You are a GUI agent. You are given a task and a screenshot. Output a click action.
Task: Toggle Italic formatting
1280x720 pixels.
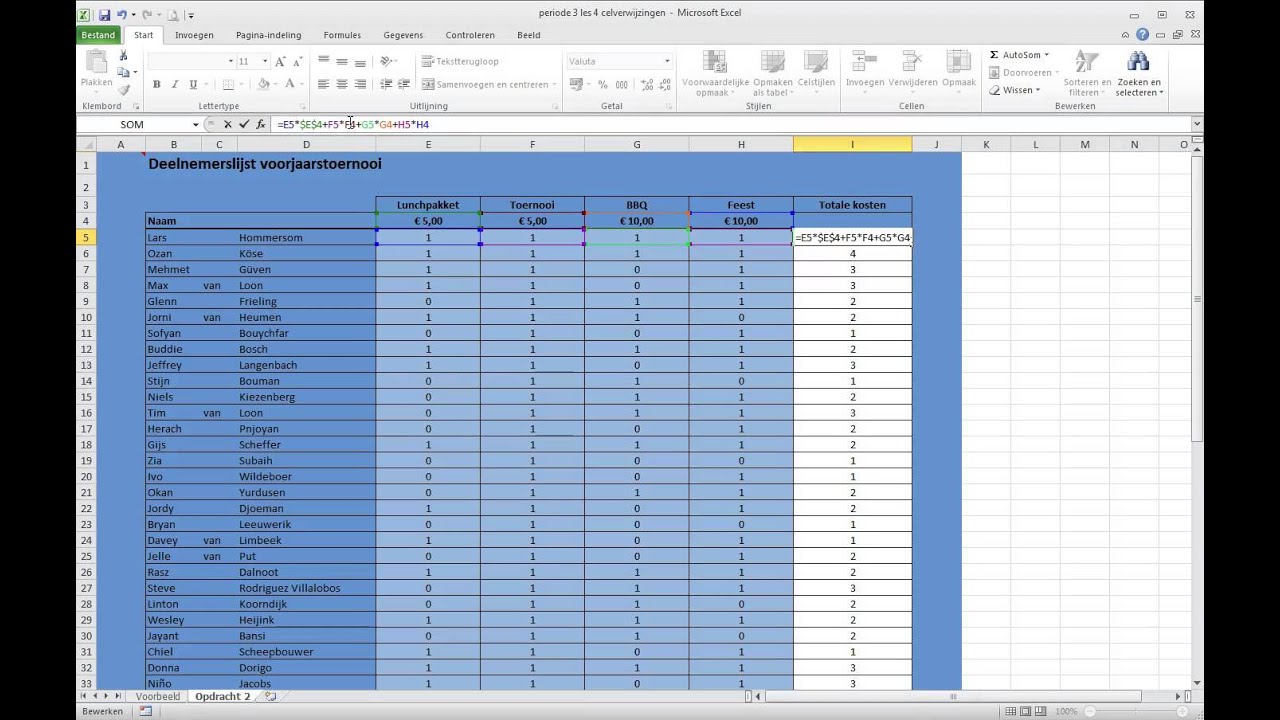tap(175, 85)
